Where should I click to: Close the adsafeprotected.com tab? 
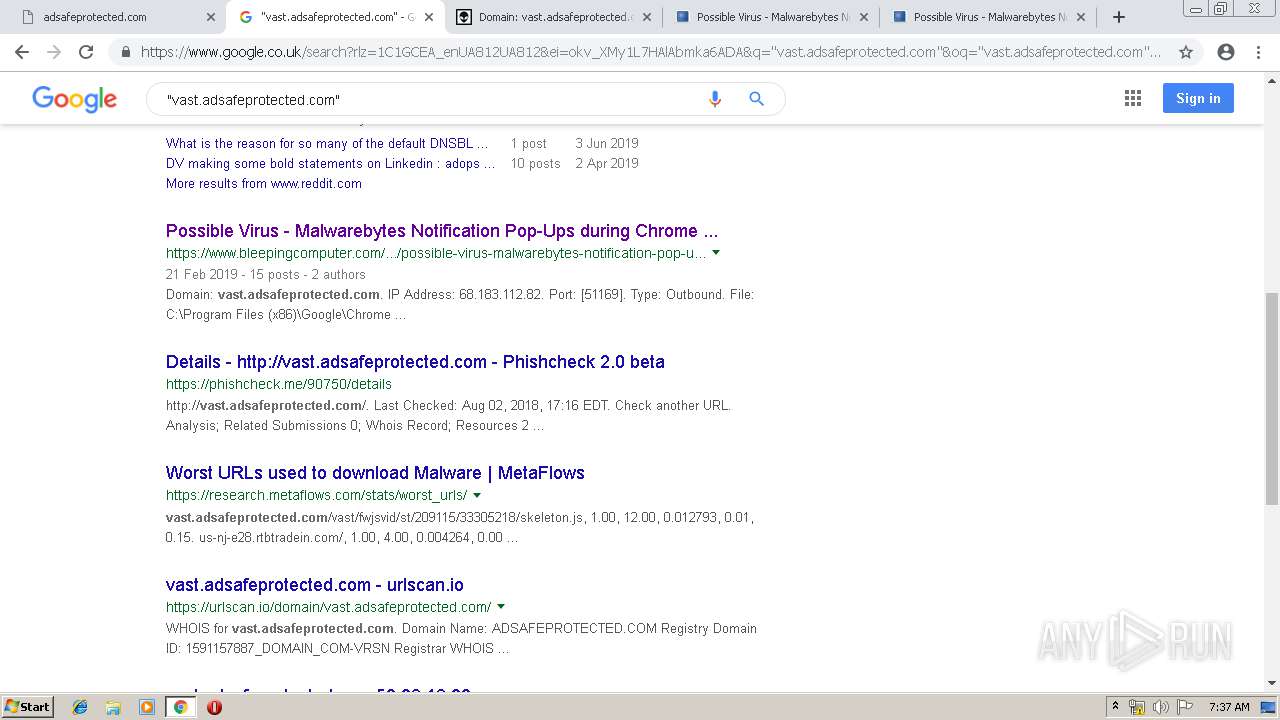point(211,17)
